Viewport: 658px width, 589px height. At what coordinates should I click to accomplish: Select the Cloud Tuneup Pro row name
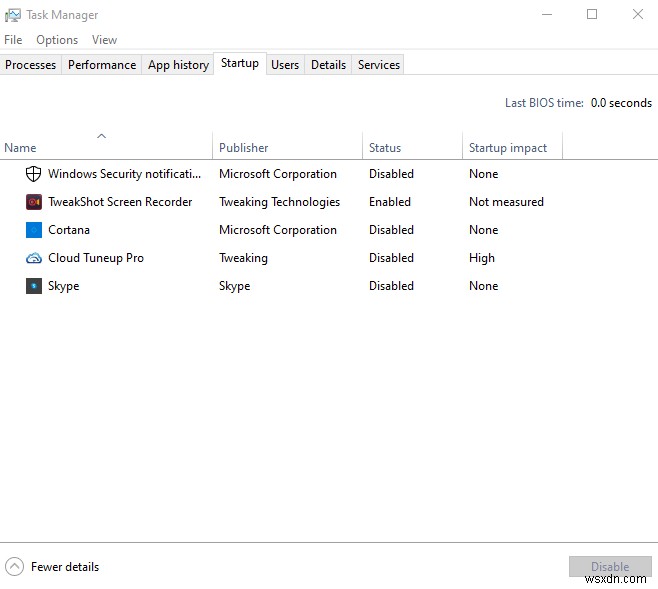(96, 258)
